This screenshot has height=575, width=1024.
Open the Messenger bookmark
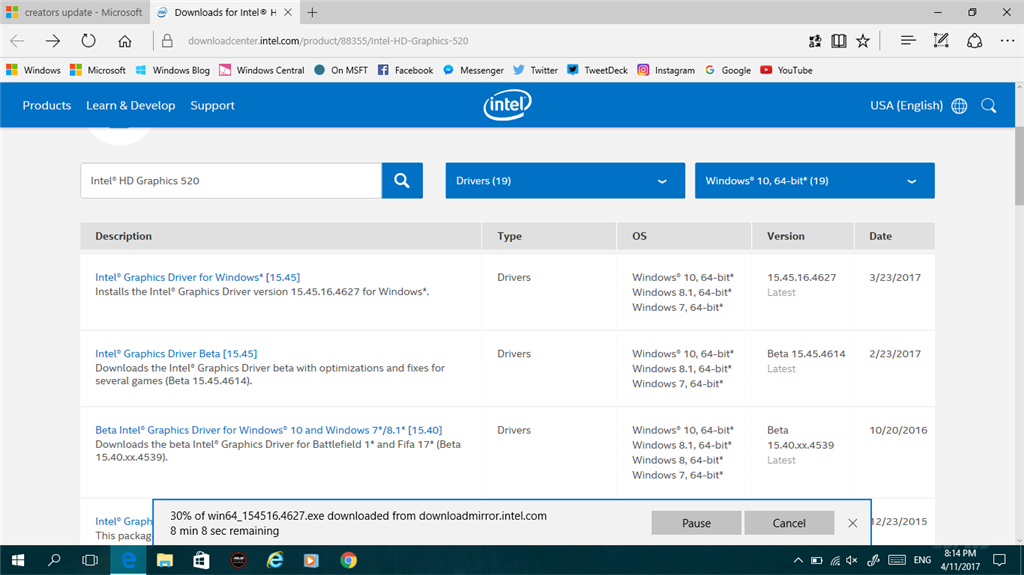pyautogui.click(x=473, y=70)
